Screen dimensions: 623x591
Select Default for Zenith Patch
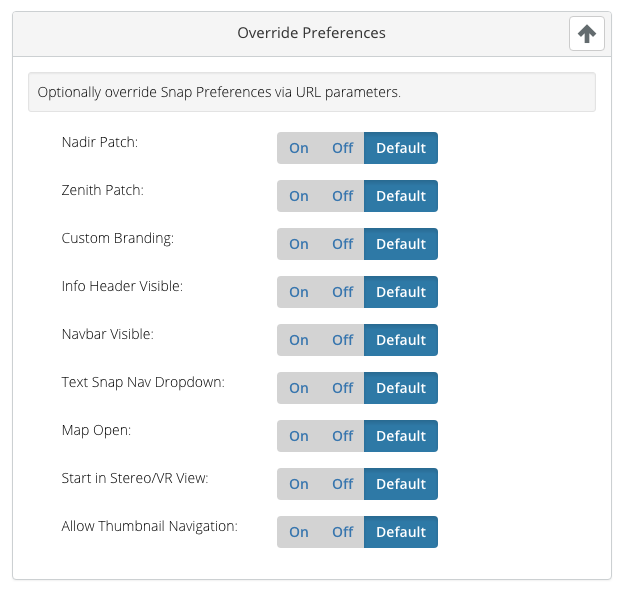[401, 196]
